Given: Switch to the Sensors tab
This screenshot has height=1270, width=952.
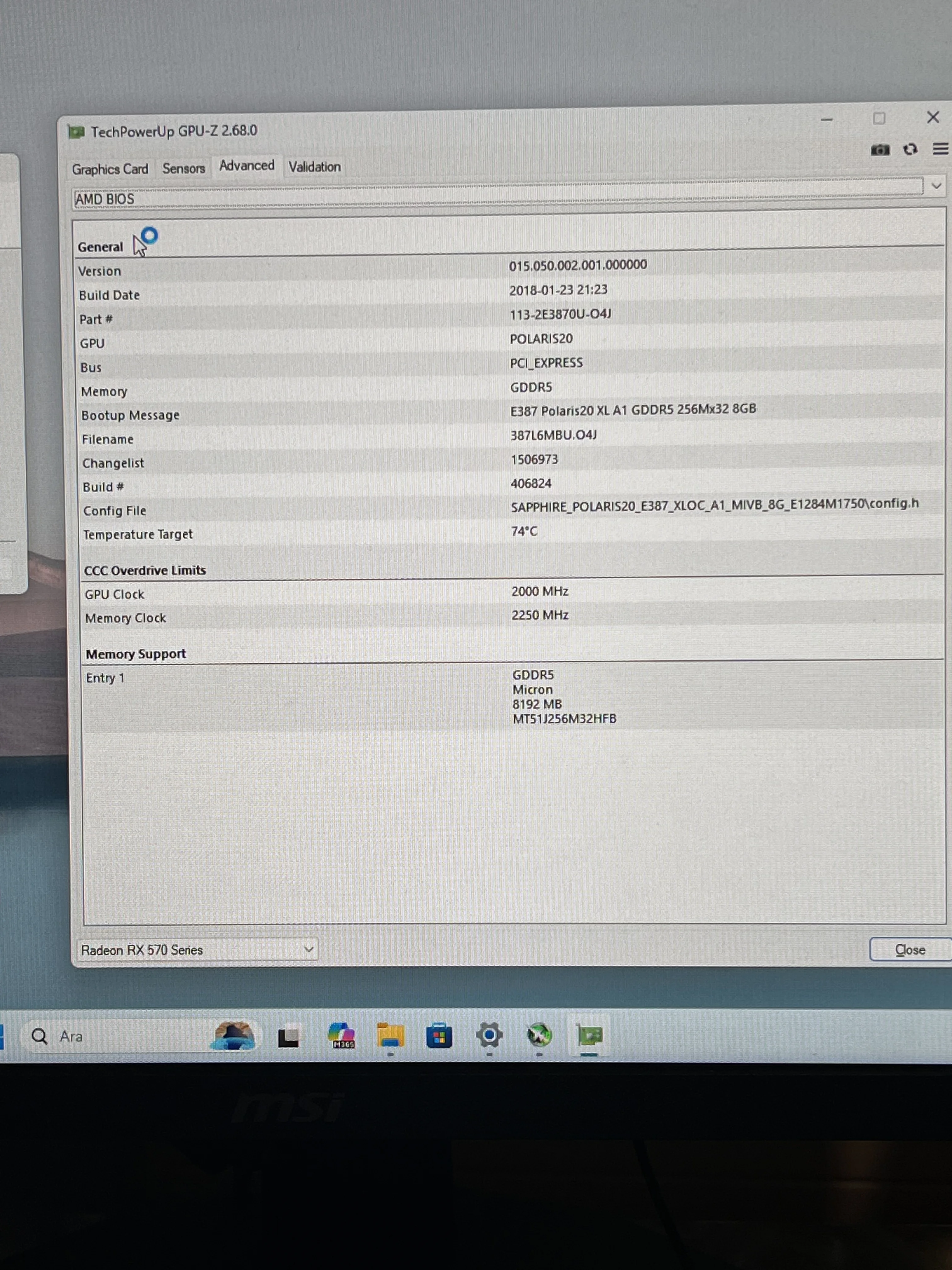Looking at the screenshot, I should [183, 169].
